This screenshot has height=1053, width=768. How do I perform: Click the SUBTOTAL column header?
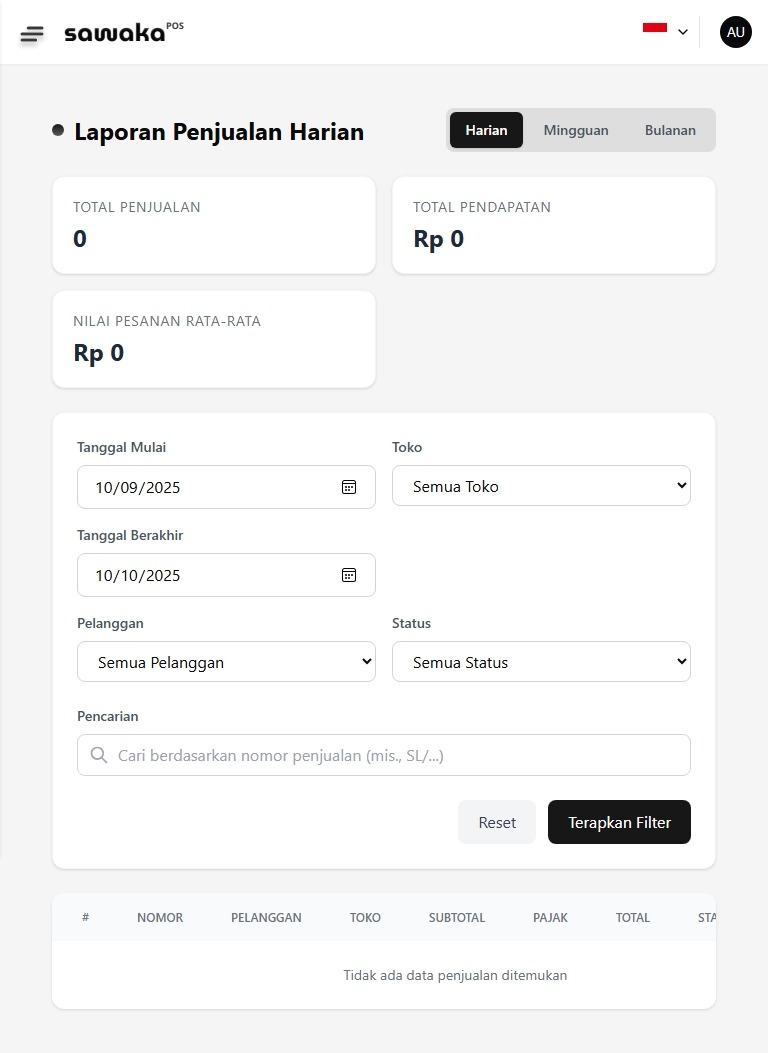(456, 918)
